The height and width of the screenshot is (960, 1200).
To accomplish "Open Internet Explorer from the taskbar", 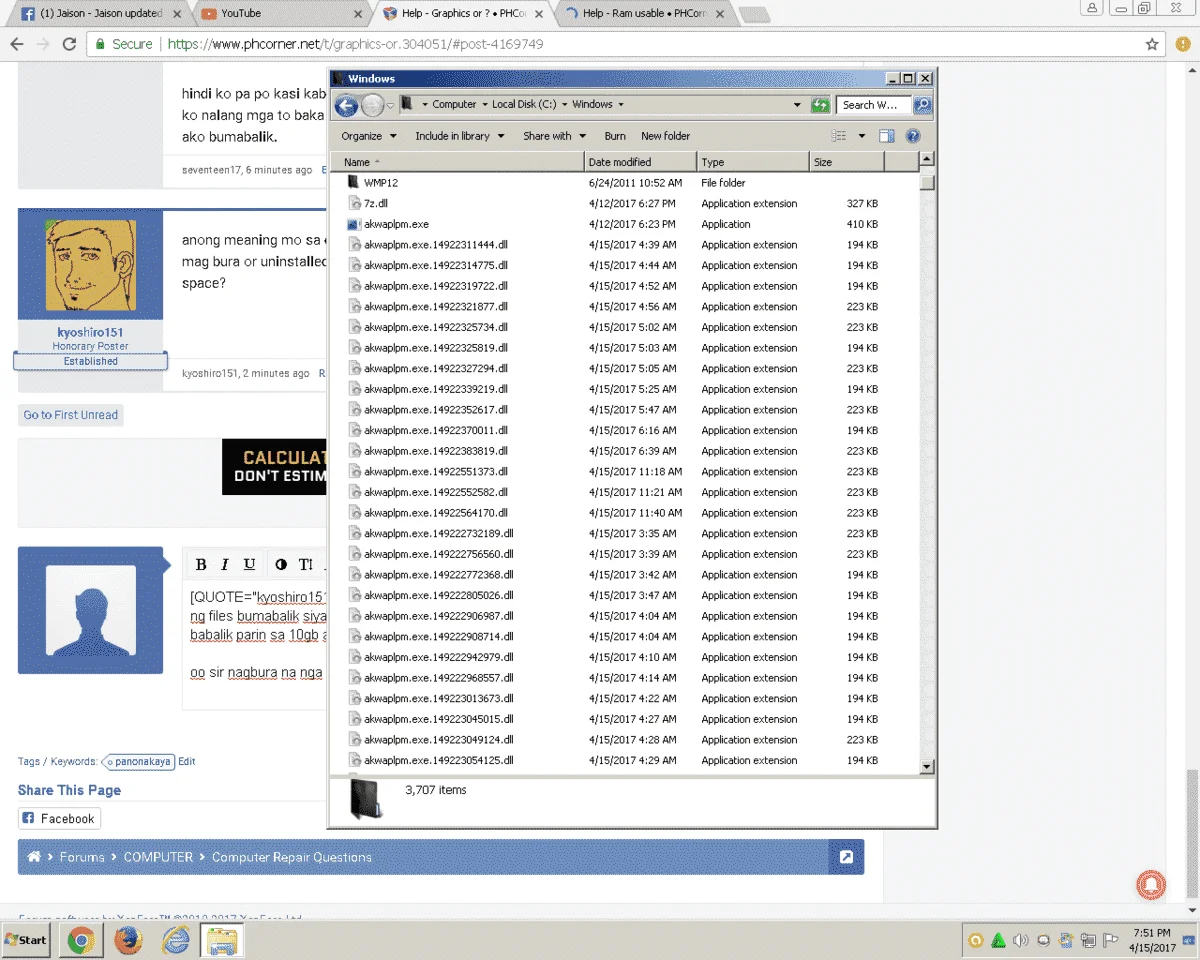I will (176, 940).
